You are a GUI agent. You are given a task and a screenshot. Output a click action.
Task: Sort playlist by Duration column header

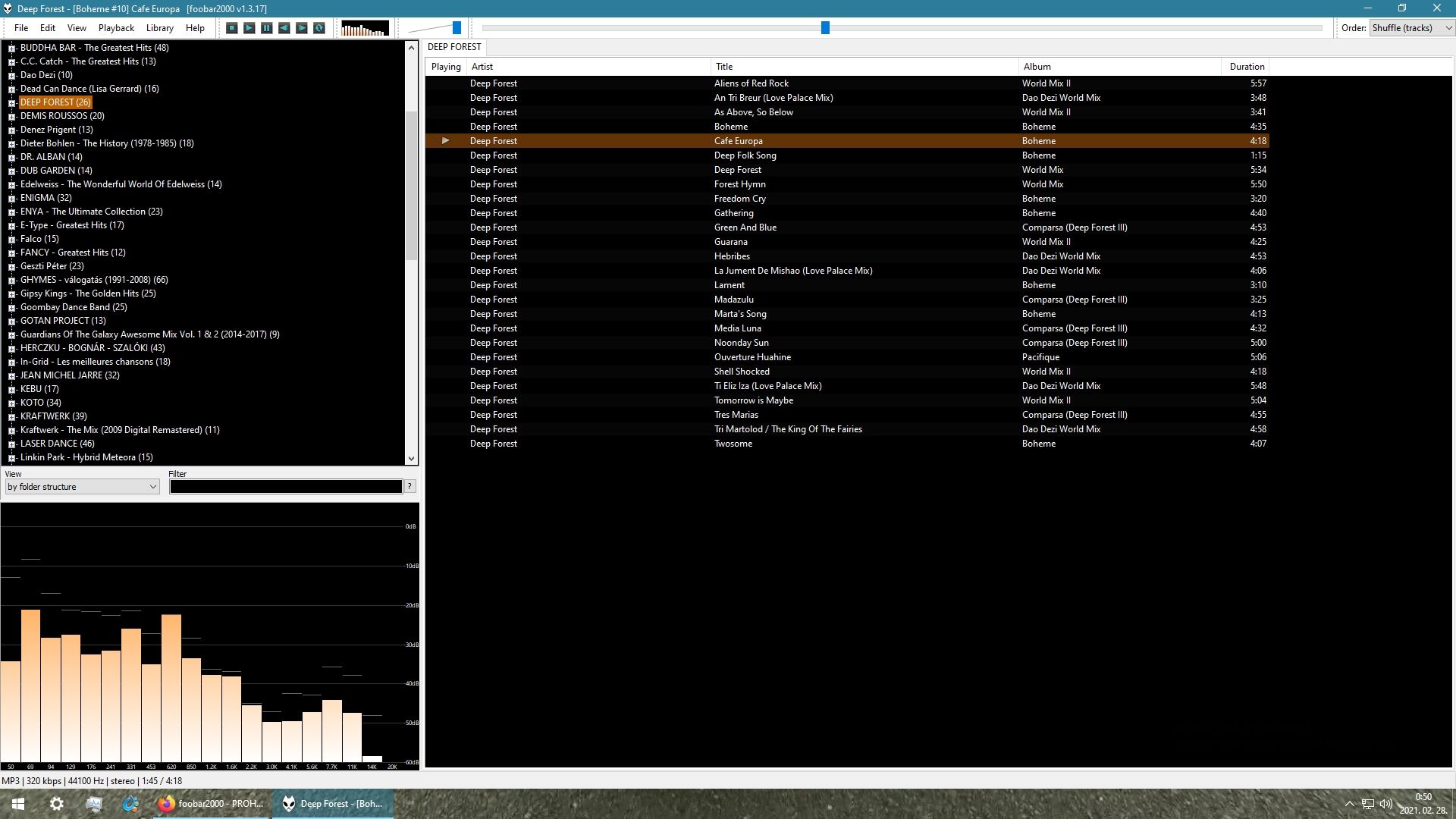tap(1246, 67)
